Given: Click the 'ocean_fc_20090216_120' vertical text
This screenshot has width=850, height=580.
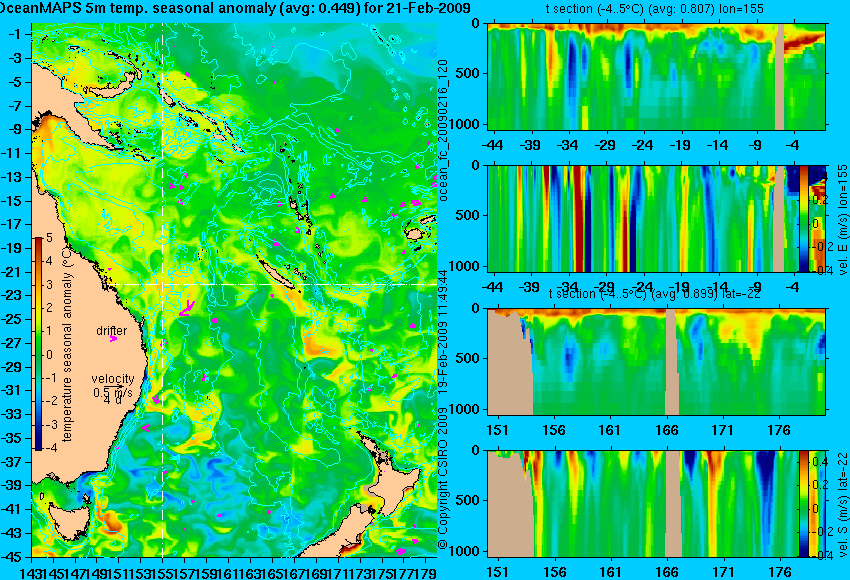Looking at the screenshot, I should pos(443,130).
